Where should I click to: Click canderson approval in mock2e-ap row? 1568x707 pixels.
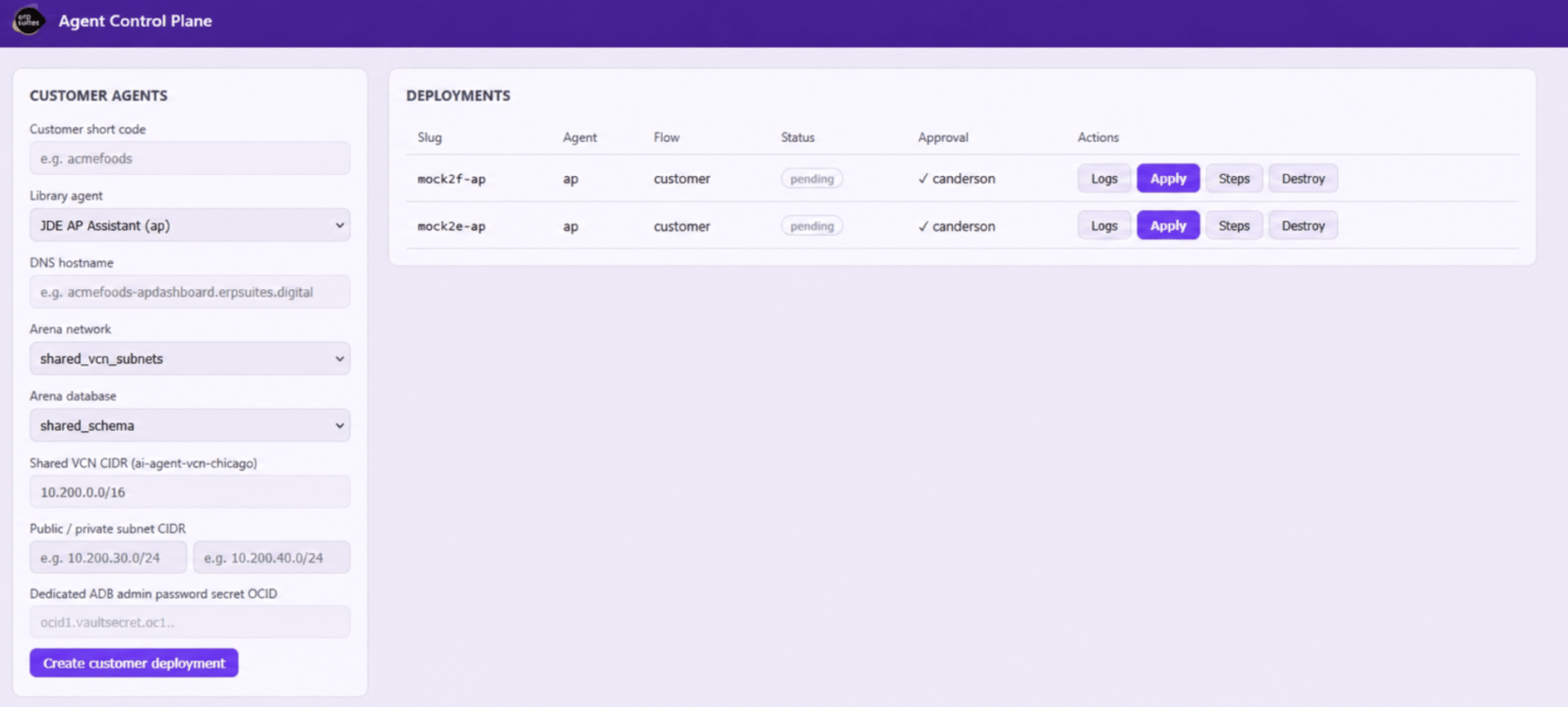tap(956, 226)
